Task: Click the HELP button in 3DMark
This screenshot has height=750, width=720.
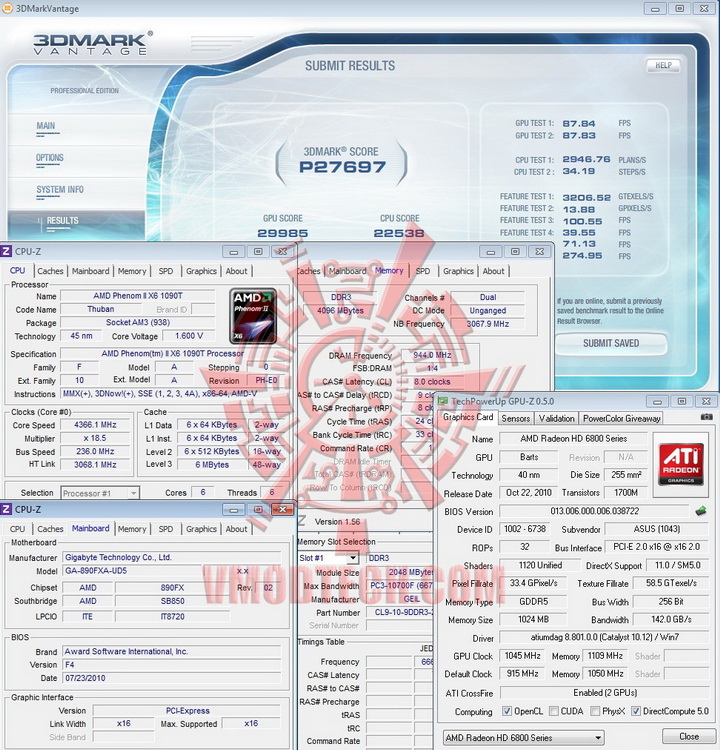Action: (x=663, y=65)
